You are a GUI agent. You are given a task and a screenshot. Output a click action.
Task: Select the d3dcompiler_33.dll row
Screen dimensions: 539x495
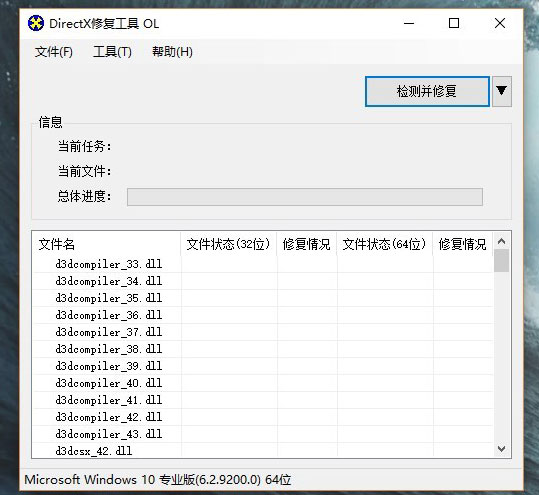point(263,264)
